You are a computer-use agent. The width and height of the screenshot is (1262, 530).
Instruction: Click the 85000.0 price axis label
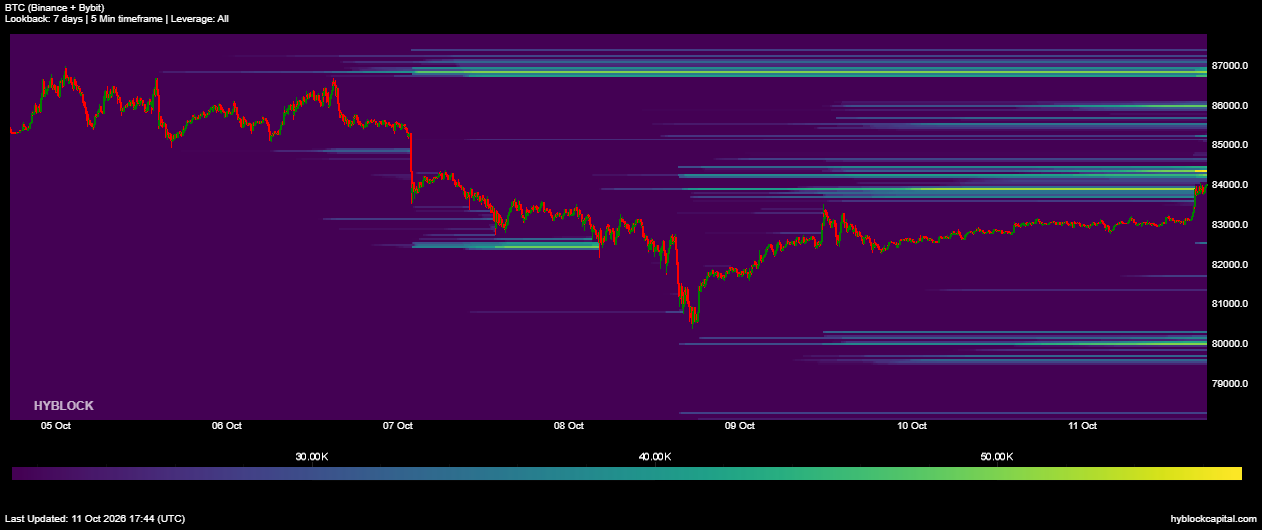1230,145
